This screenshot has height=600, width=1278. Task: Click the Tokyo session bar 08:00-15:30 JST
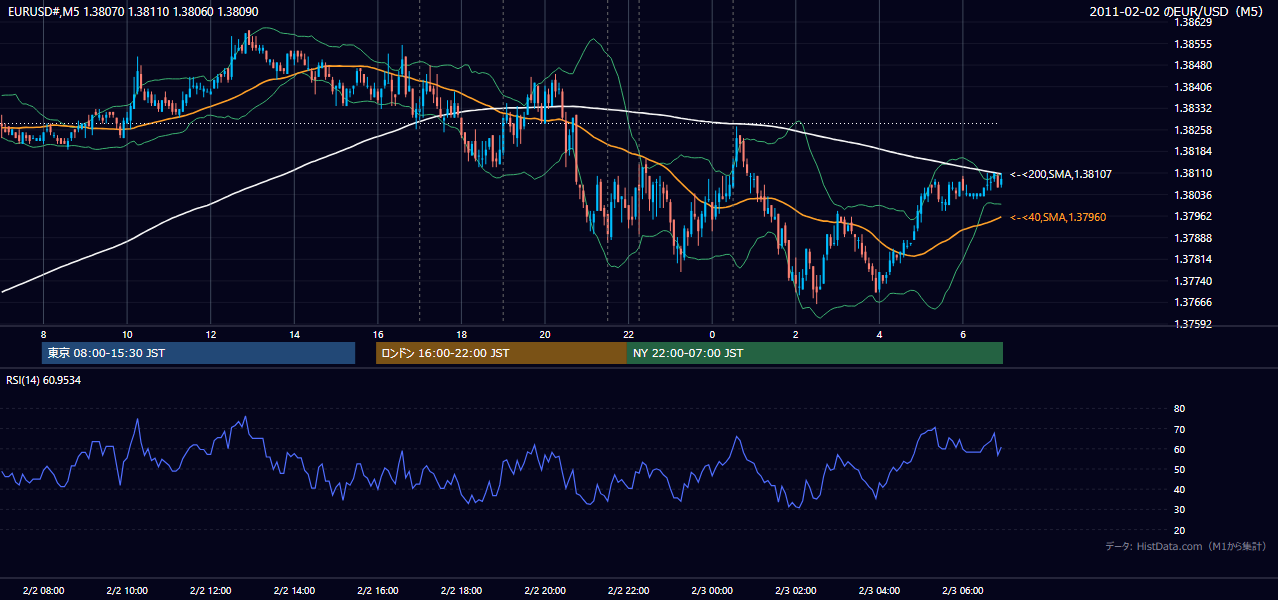[x=199, y=353]
